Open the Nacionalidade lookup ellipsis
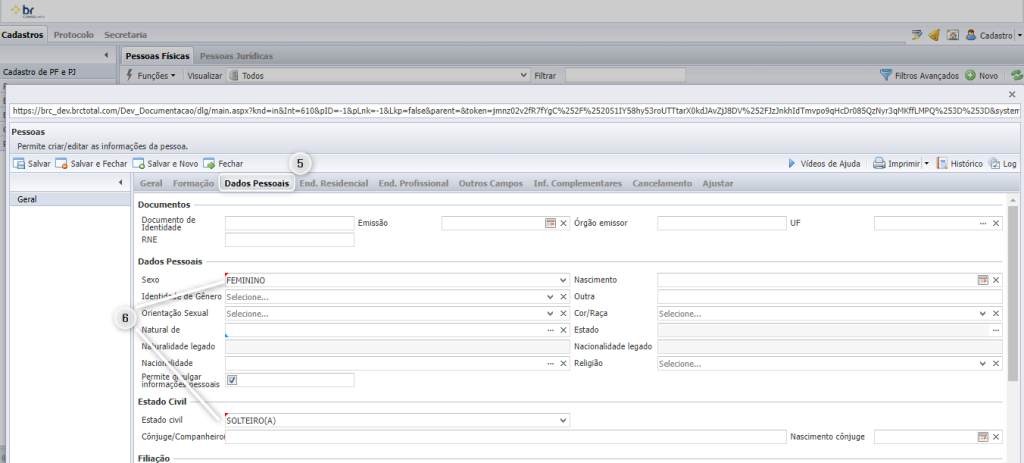This screenshot has width=1024, height=463. [x=551, y=364]
